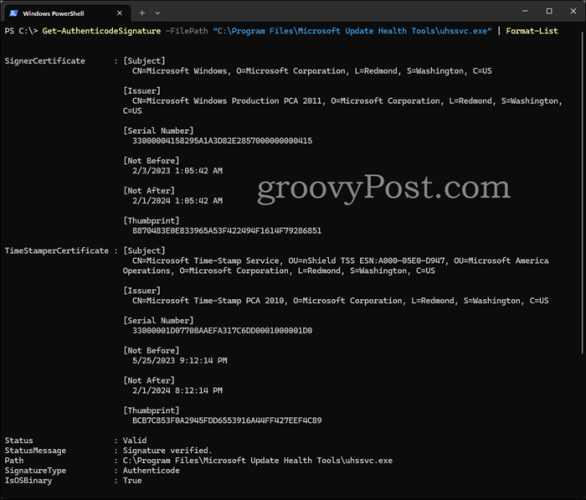Click the CN=Microsoft Windows subject line
Screen dimensions: 586x500
(x=312, y=71)
